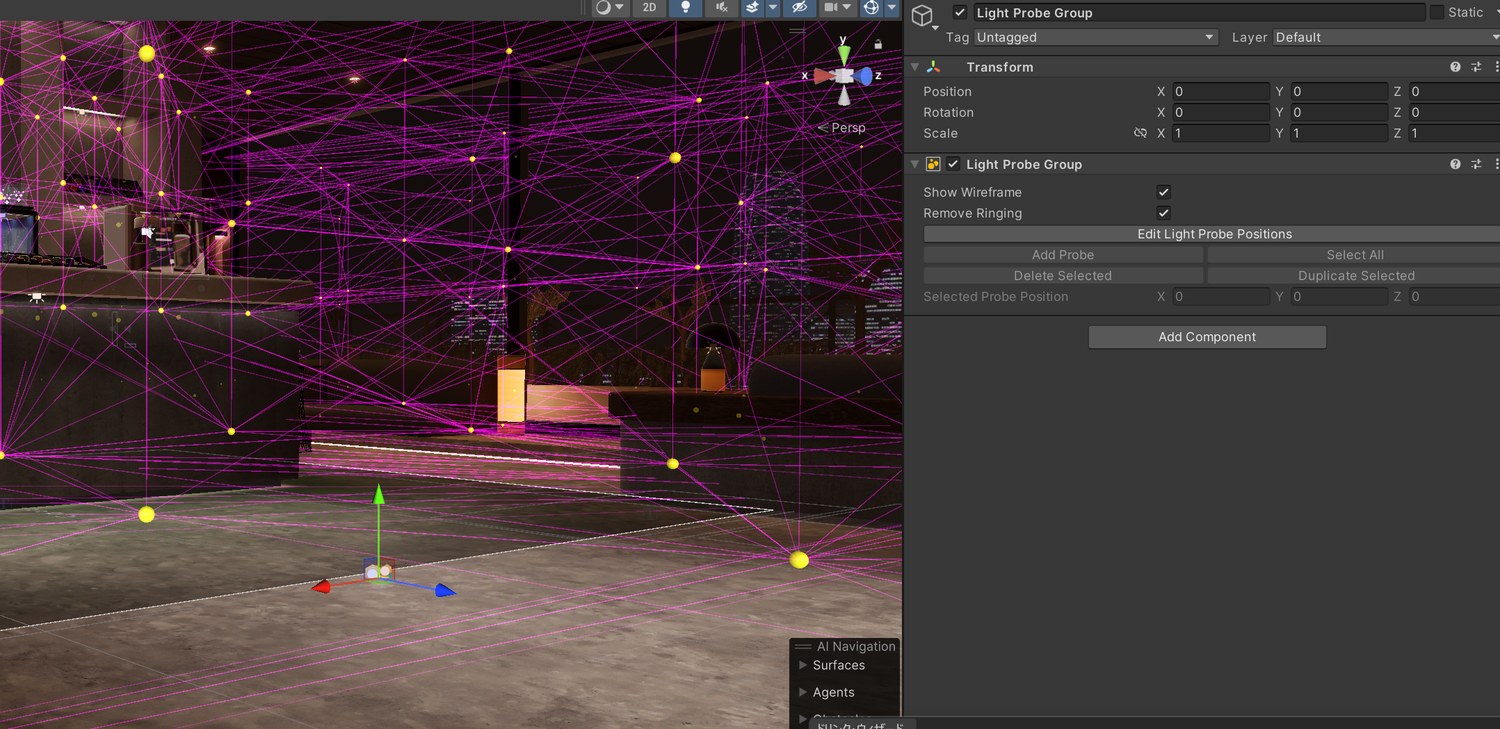Viewport: 1500px width, 729px height.
Task: Click the Light Probe Group component icon
Action: point(933,164)
